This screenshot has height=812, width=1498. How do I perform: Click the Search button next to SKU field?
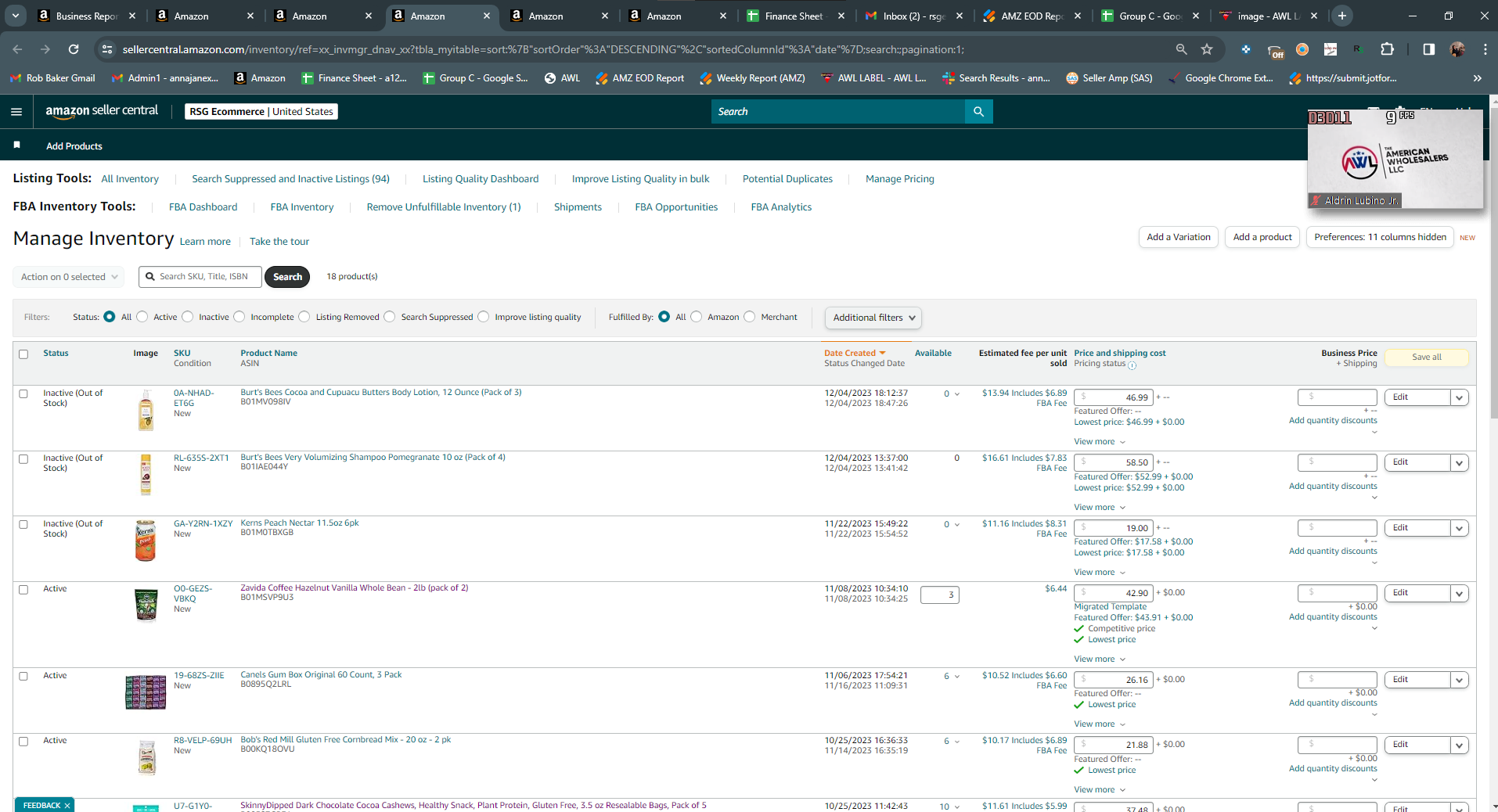coord(287,277)
